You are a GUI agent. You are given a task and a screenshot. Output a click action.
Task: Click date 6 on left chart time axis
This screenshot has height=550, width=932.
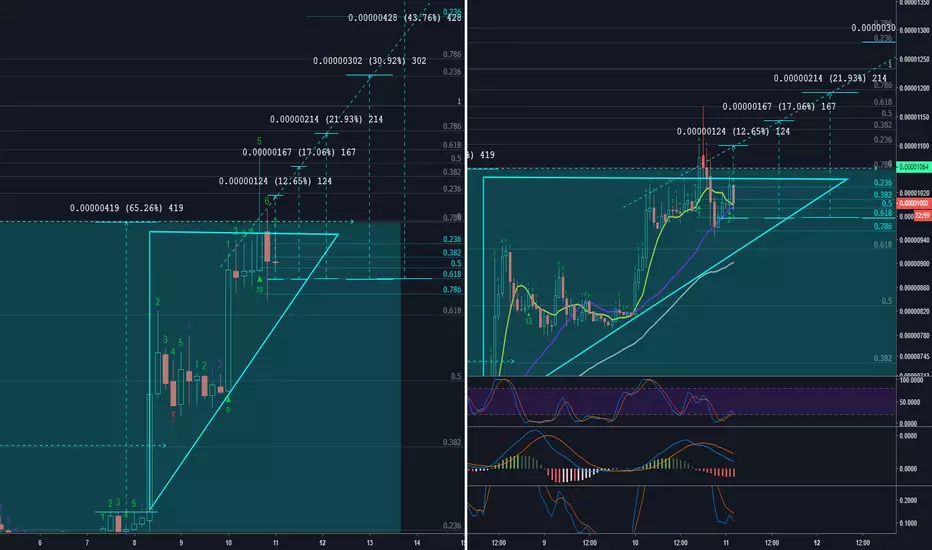pyautogui.click(x=40, y=543)
